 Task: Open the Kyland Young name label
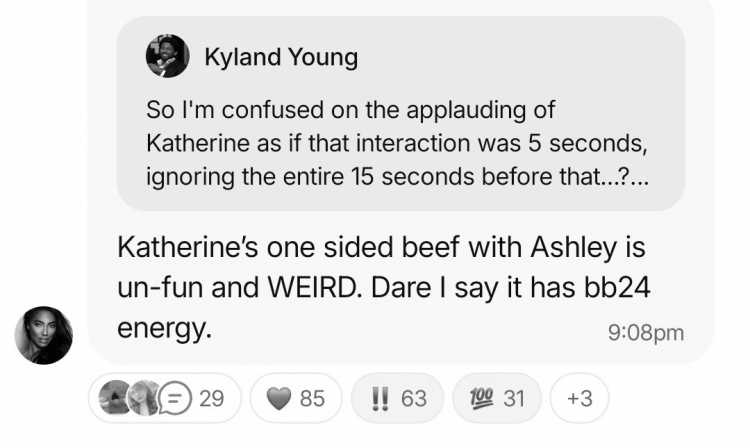(281, 57)
